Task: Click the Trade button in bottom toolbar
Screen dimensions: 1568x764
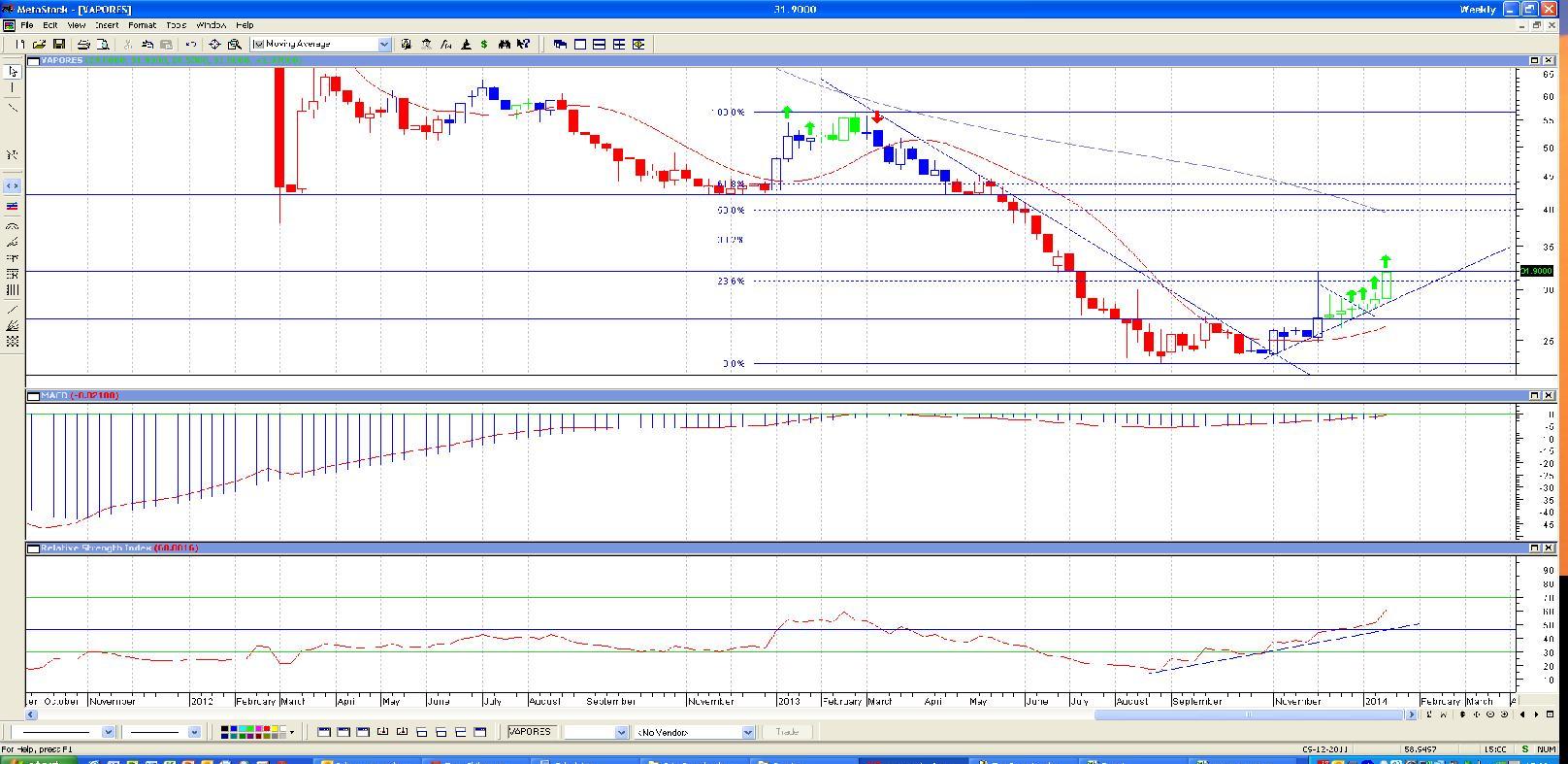Action: pos(787,732)
